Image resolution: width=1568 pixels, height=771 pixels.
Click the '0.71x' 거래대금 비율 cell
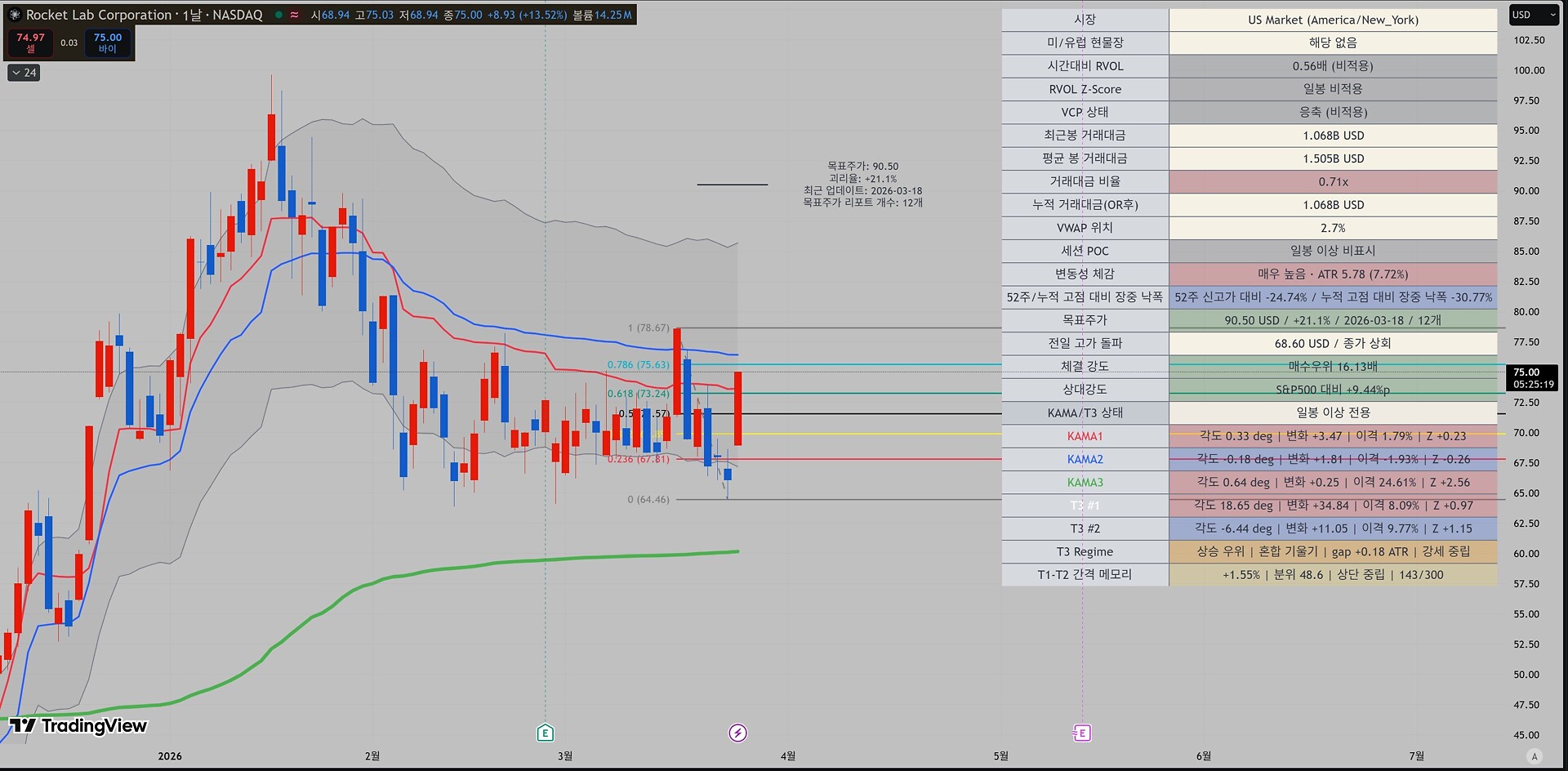pyautogui.click(x=1333, y=181)
